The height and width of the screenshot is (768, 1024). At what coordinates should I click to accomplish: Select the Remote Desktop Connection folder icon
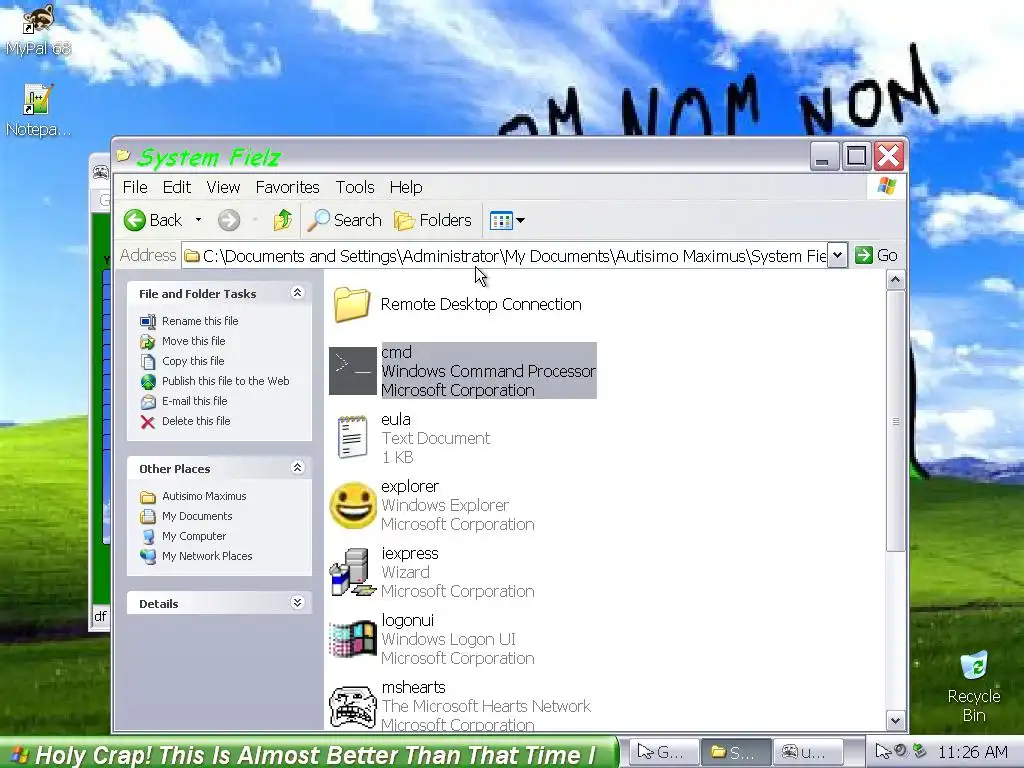coord(352,304)
